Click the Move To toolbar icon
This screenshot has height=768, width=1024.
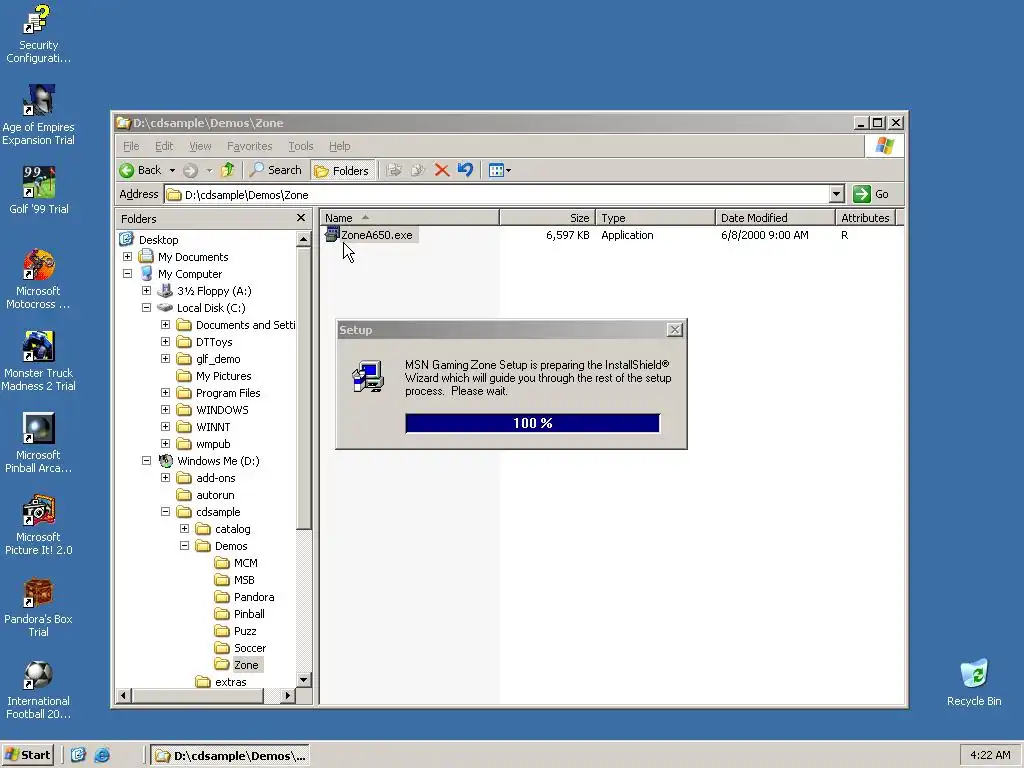tap(394, 170)
